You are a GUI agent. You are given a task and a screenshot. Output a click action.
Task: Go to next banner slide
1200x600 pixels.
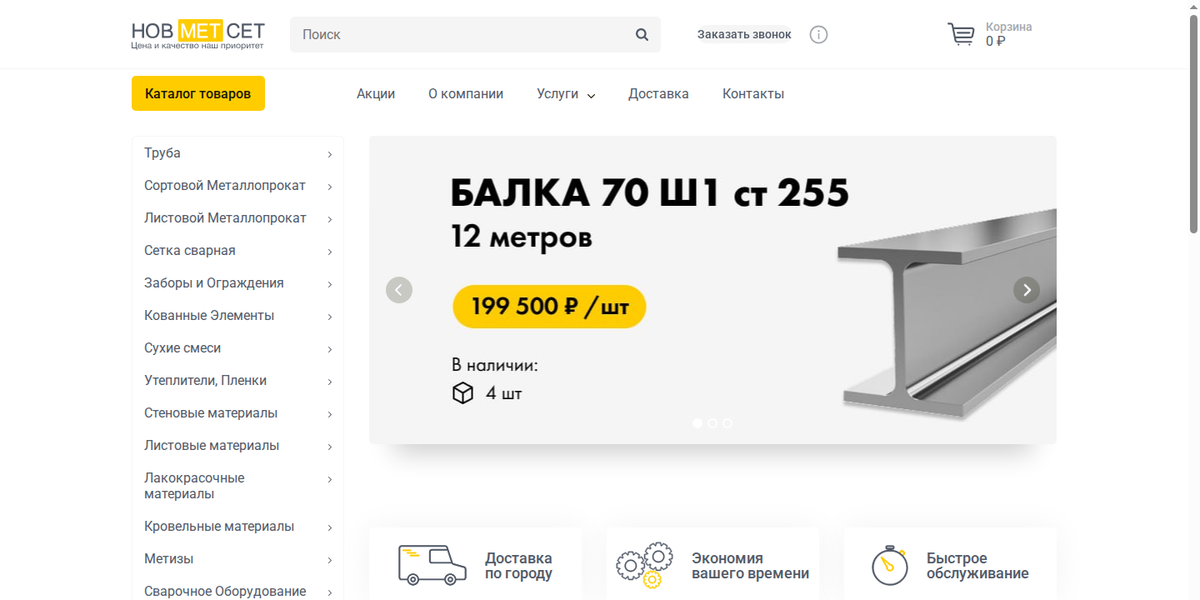pyautogui.click(x=1026, y=290)
